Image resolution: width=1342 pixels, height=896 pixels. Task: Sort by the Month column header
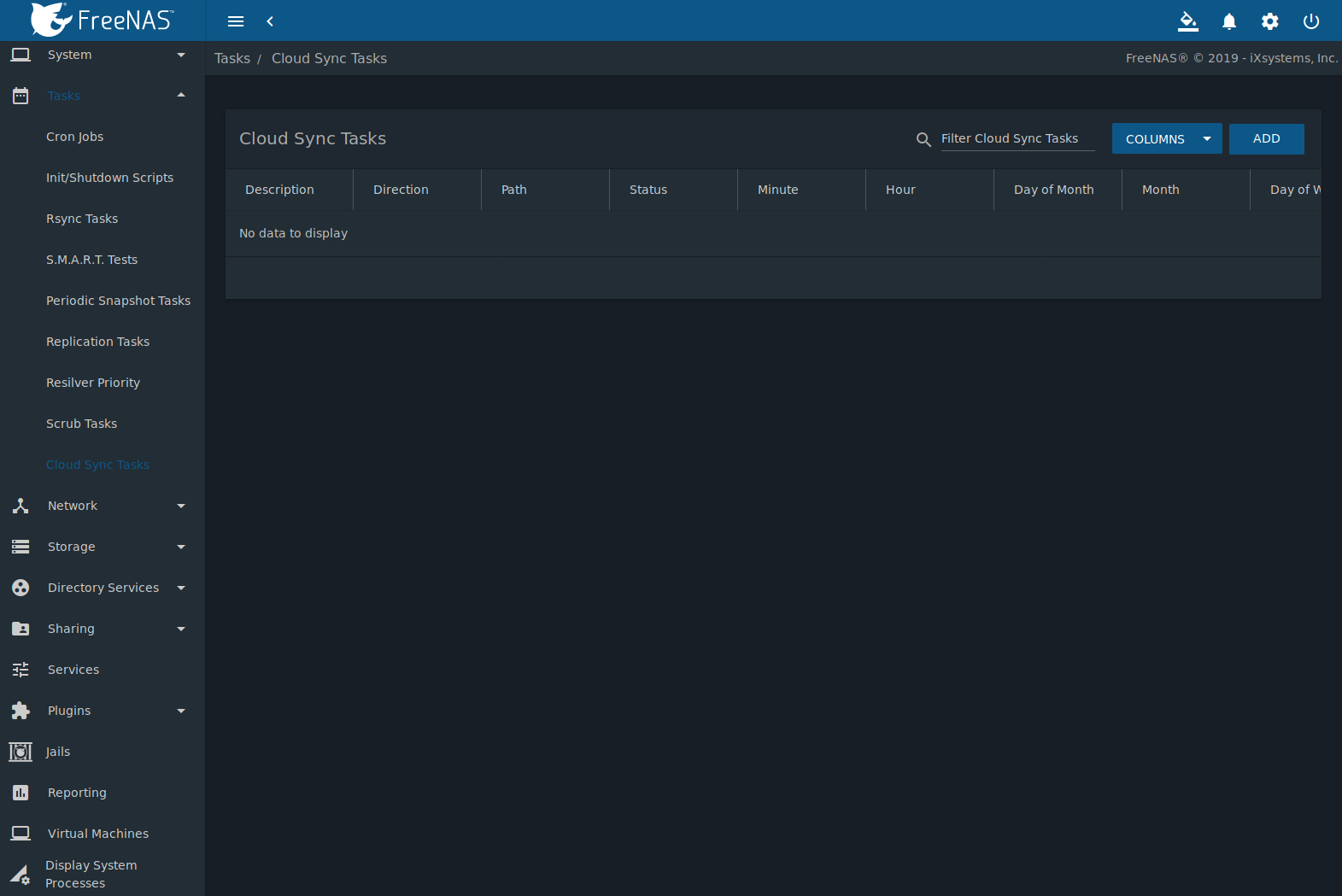[1160, 190]
